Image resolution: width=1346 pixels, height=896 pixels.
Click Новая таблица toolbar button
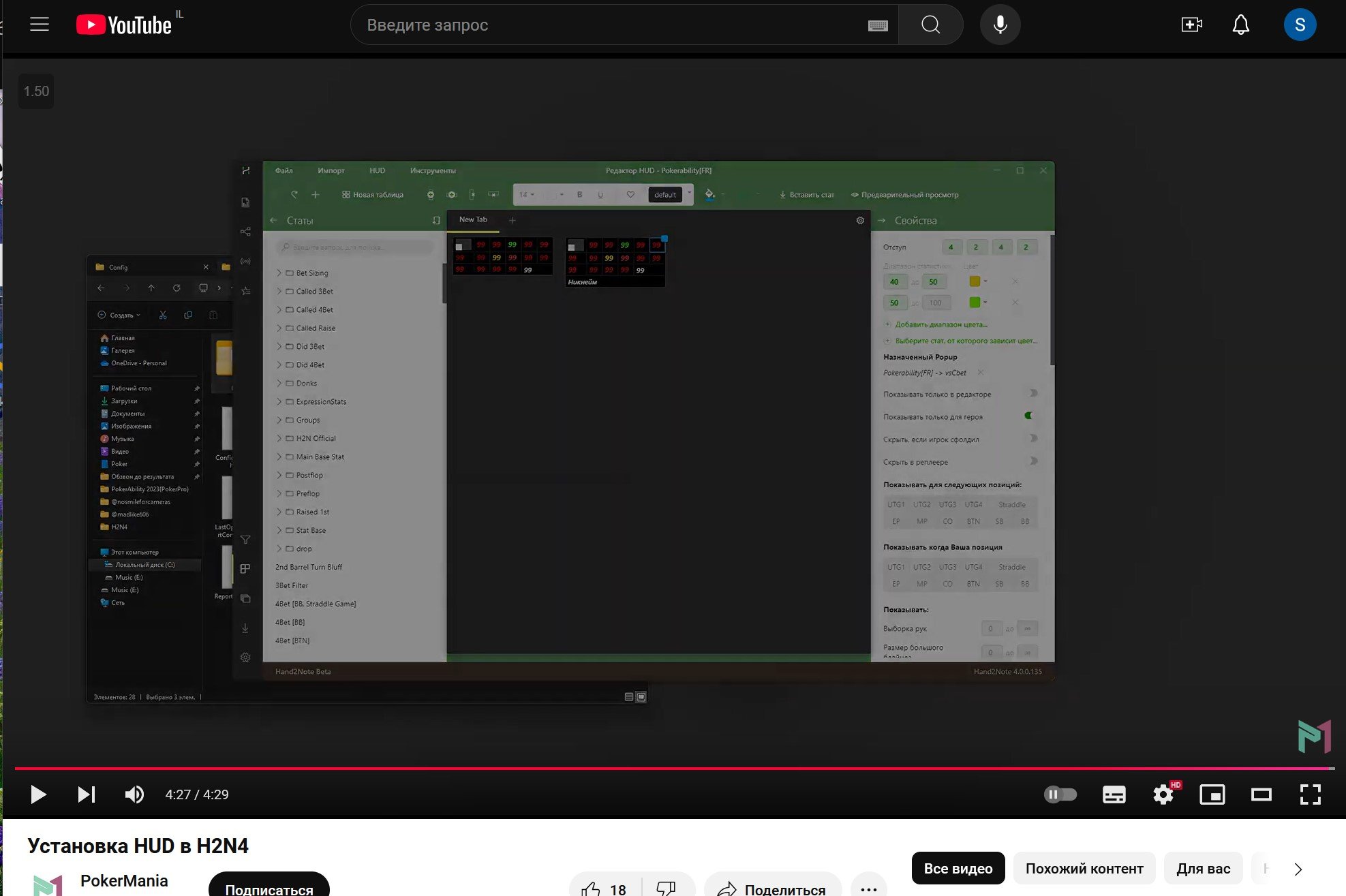373,195
